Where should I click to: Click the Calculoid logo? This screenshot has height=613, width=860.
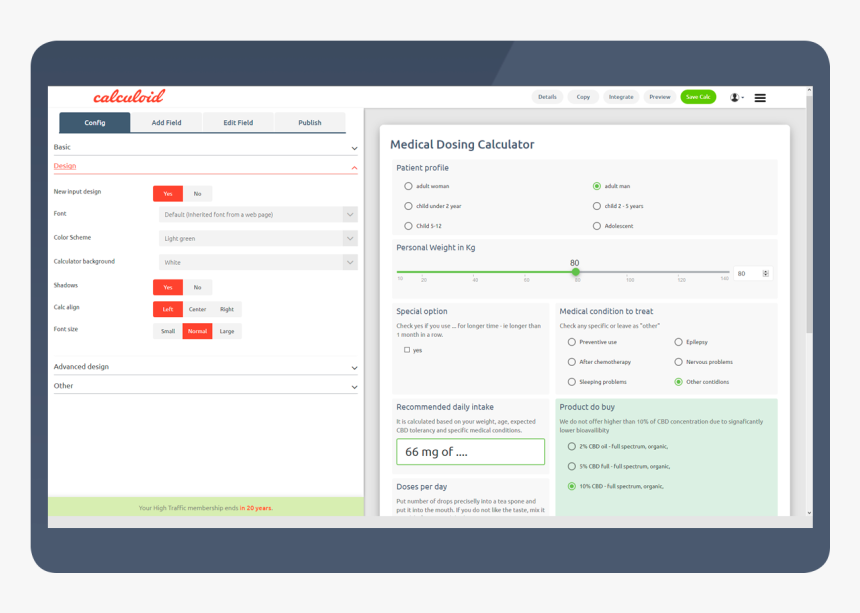click(x=129, y=97)
